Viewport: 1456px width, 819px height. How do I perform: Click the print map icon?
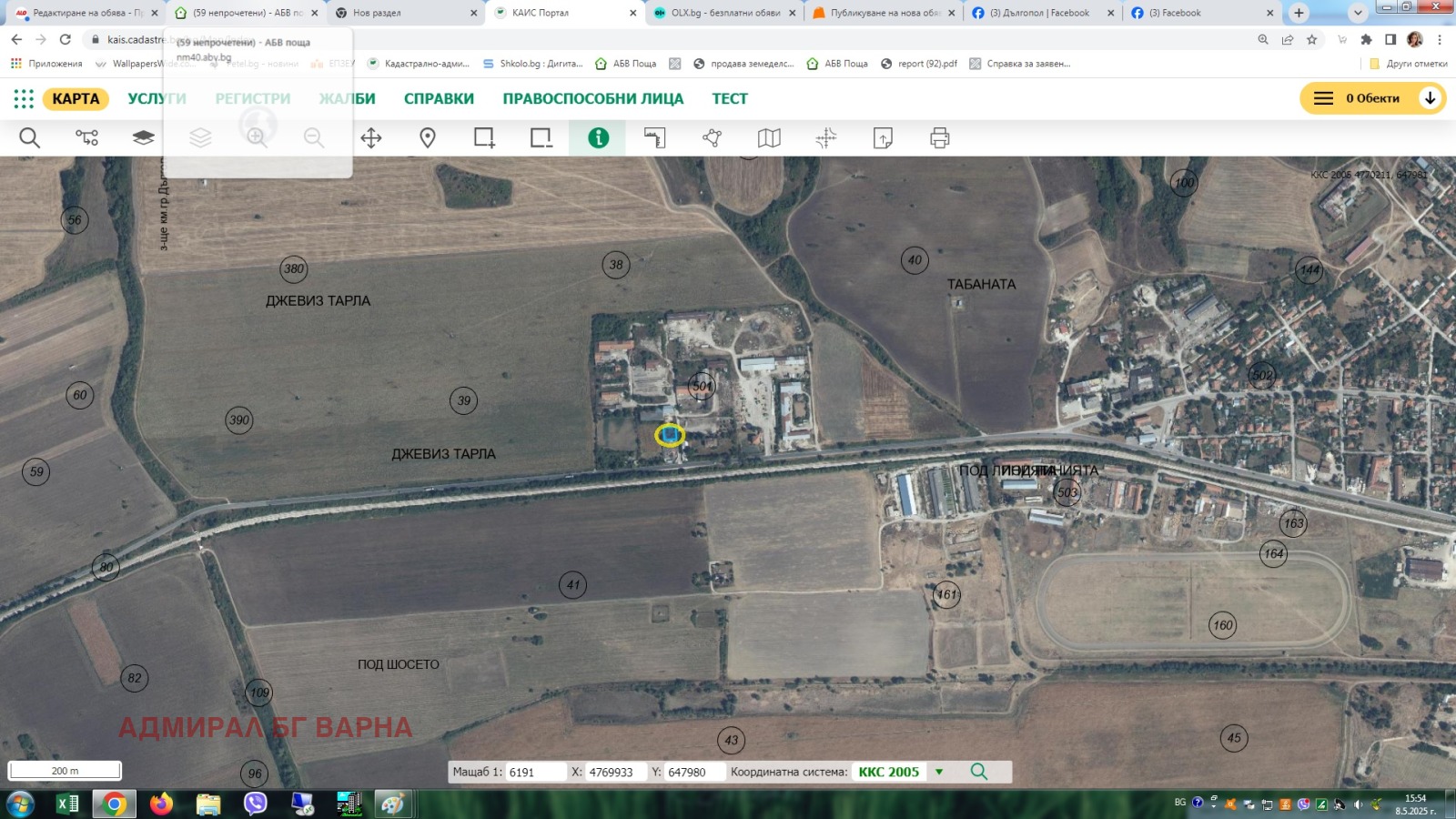940,137
